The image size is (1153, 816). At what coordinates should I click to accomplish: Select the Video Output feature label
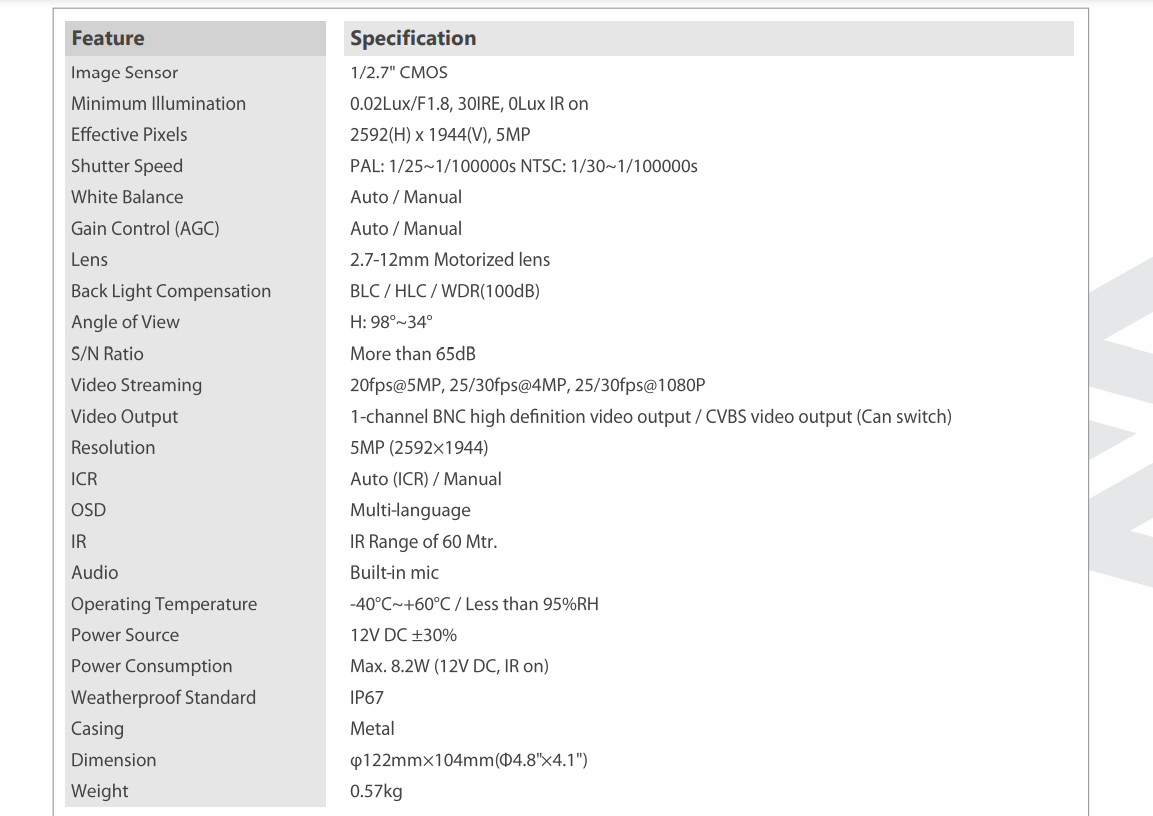[x=124, y=416]
